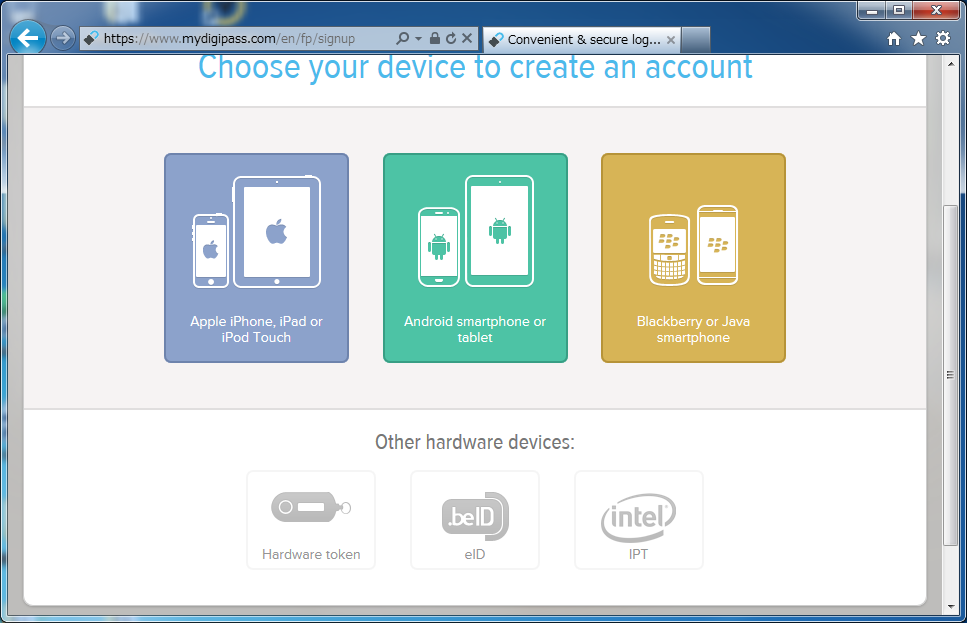Go back using the browser back arrow
Viewport: 967px width, 623px height.
coord(28,38)
